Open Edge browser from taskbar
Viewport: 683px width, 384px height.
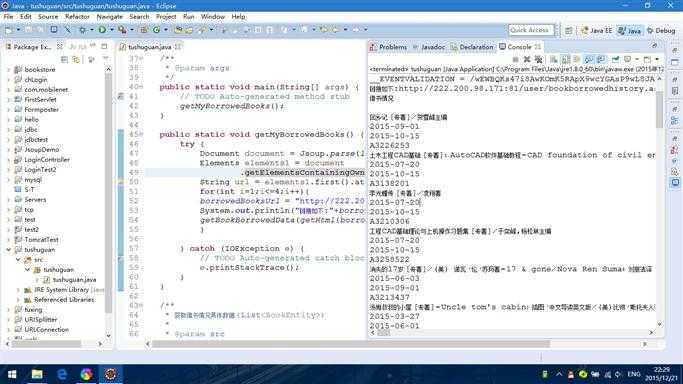pyautogui.click(x=62, y=374)
